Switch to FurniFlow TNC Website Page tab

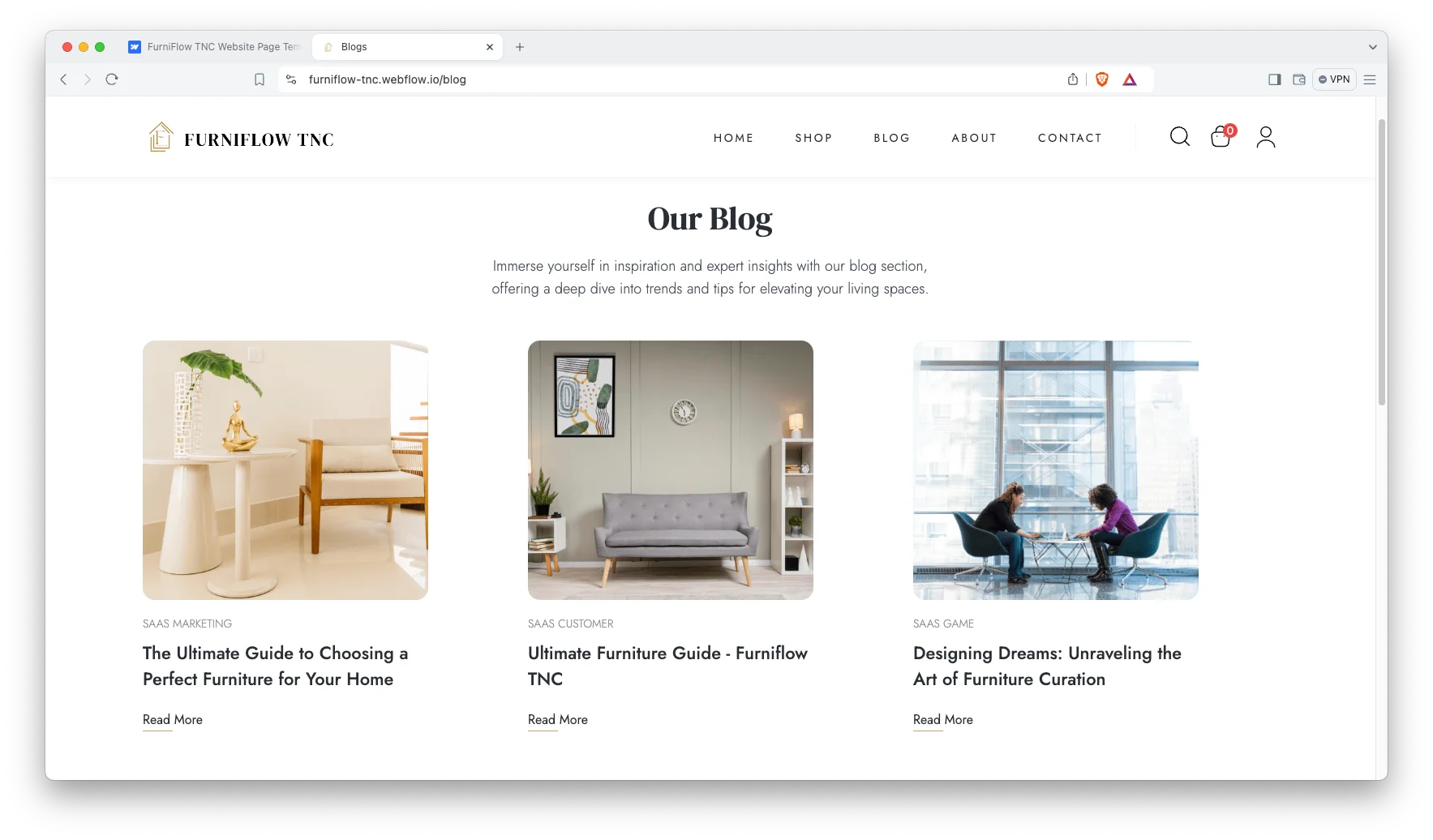[215, 47]
